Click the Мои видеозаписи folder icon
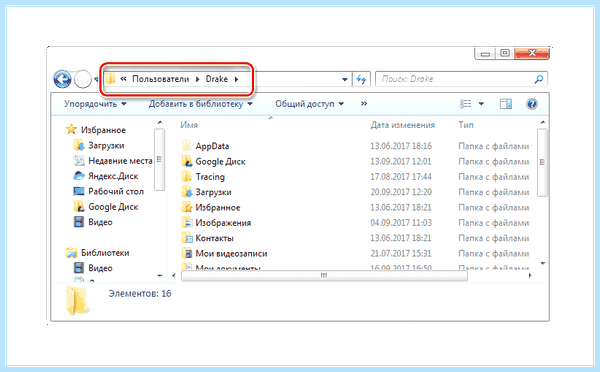Screen dimensions: 600x372 coord(187,253)
